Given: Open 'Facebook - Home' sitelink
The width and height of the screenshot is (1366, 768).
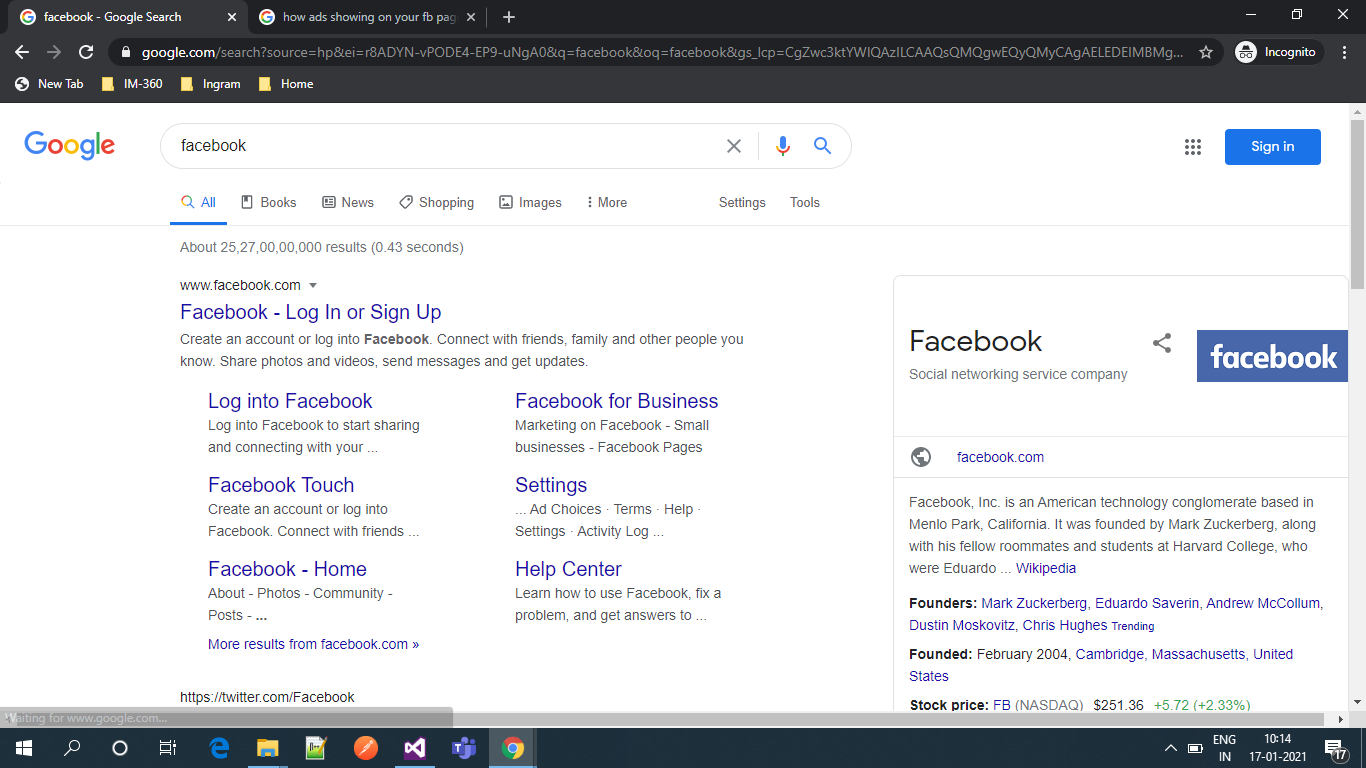Looking at the screenshot, I should click(288, 569).
